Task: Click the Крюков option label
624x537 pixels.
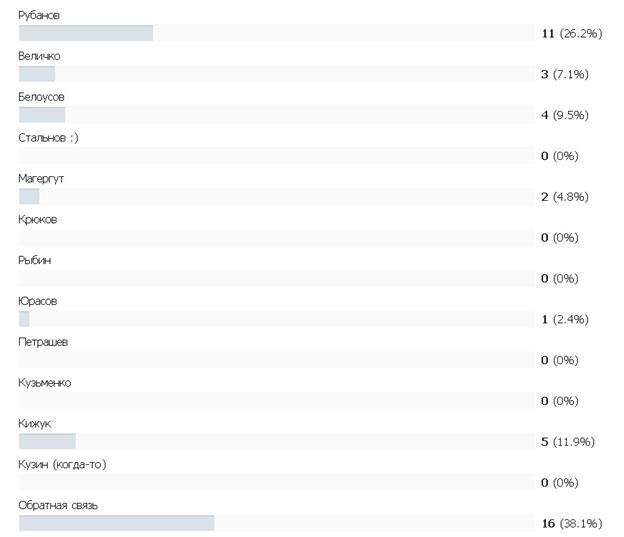Action: click(38, 219)
